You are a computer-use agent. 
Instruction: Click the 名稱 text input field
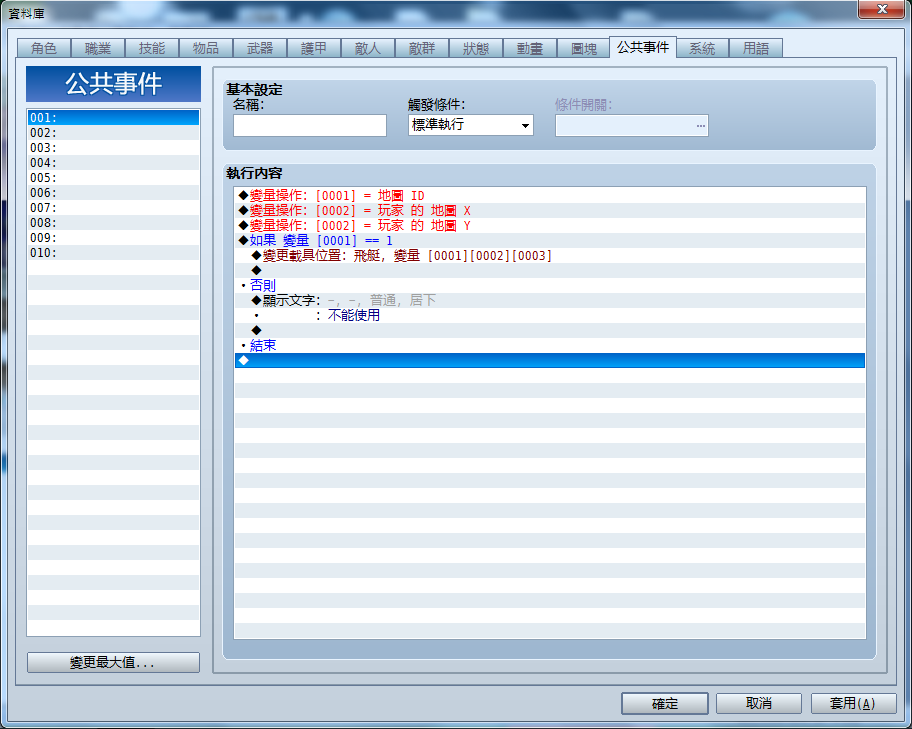click(310, 125)
